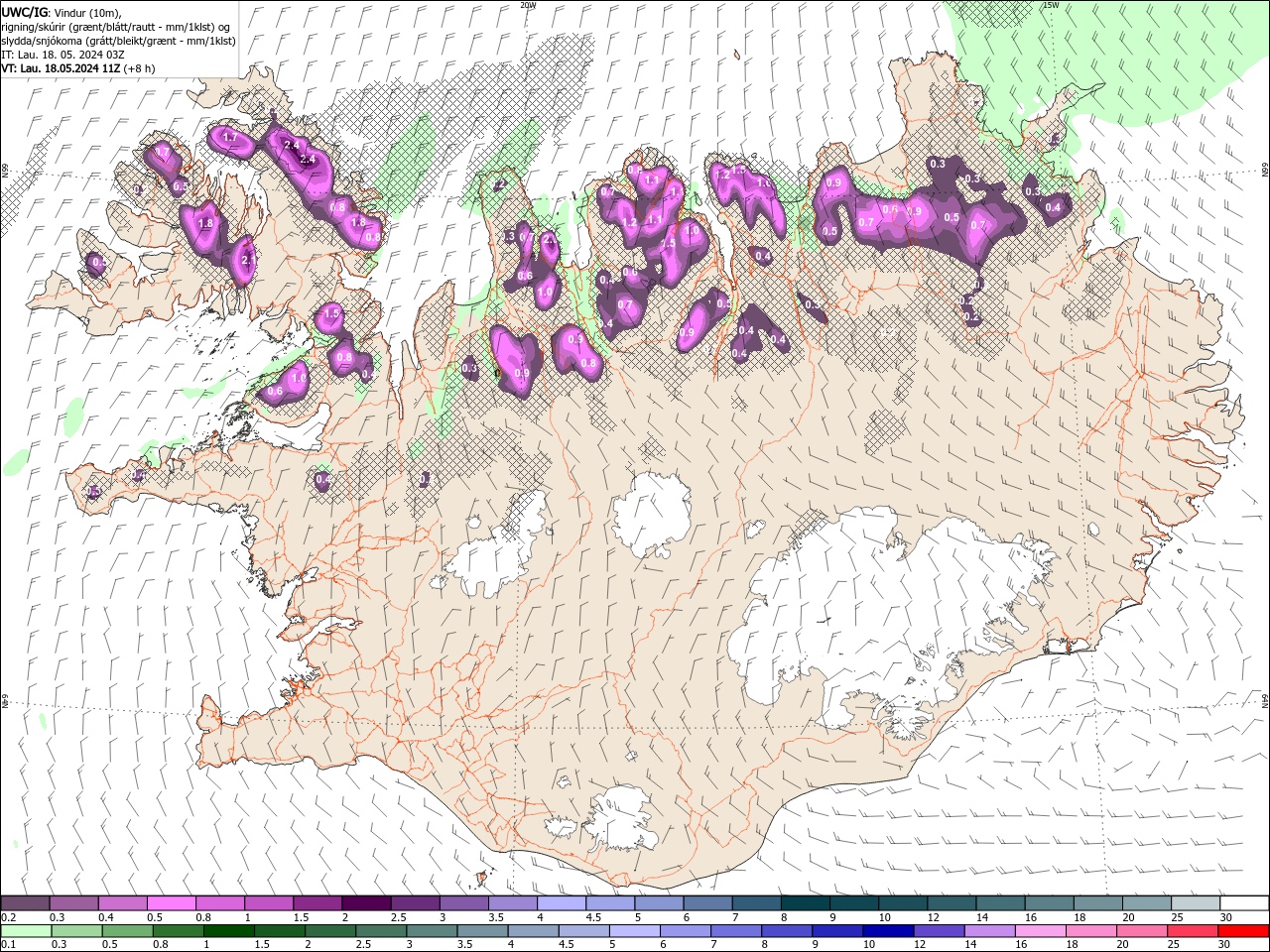
Task: Click the '0.2' label in the top legend row
Action: tap(8, 917)
